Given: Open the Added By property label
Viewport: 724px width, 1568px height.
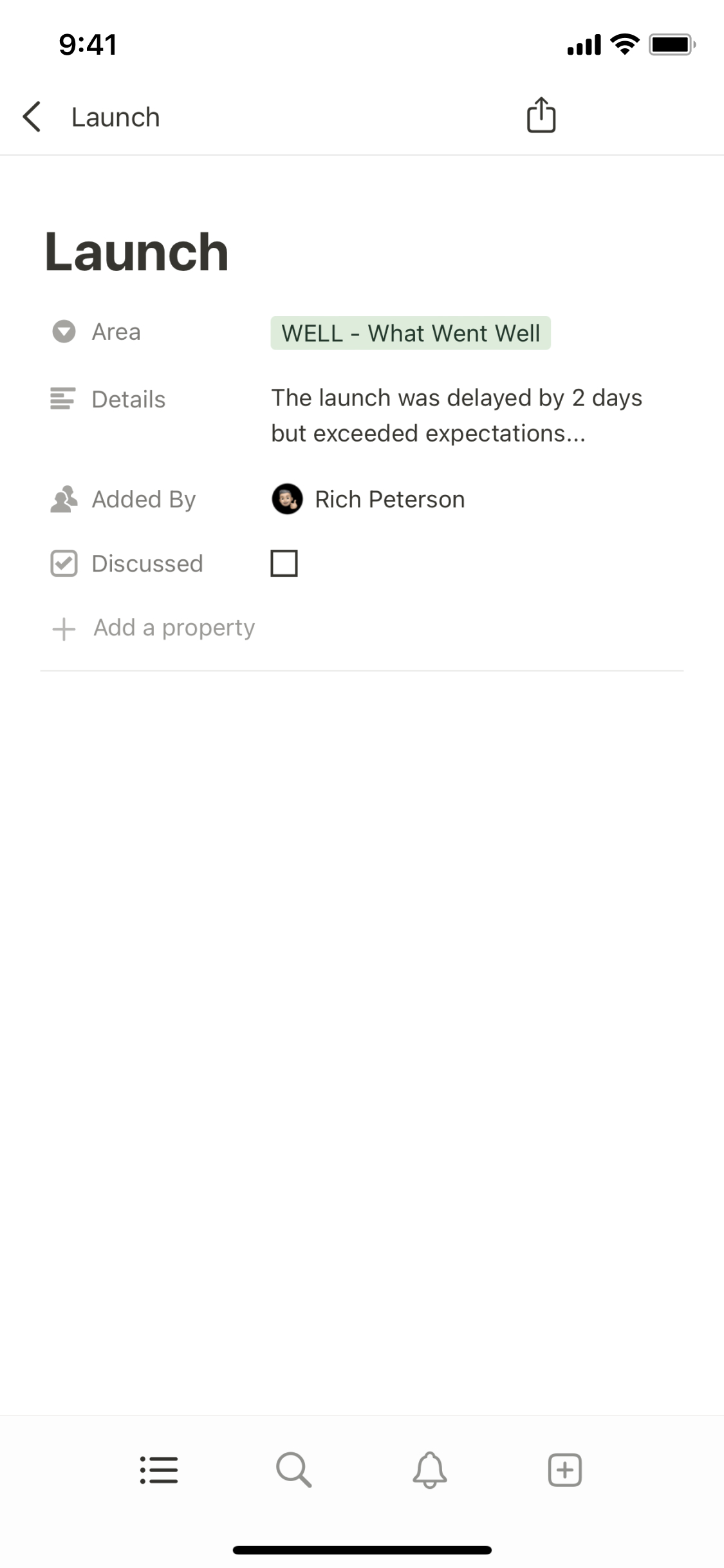Looking at the screenshot, I should pyautogui.click(x=144, y=499).
